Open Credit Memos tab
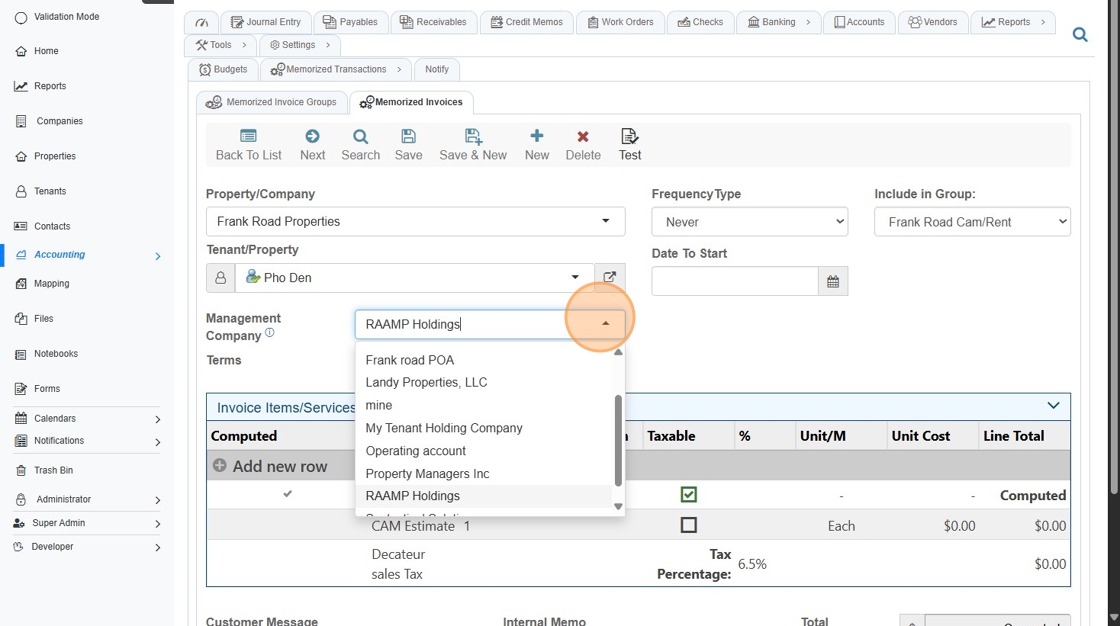The width and height of the screenshot is (1120, 626). [526, 22]
